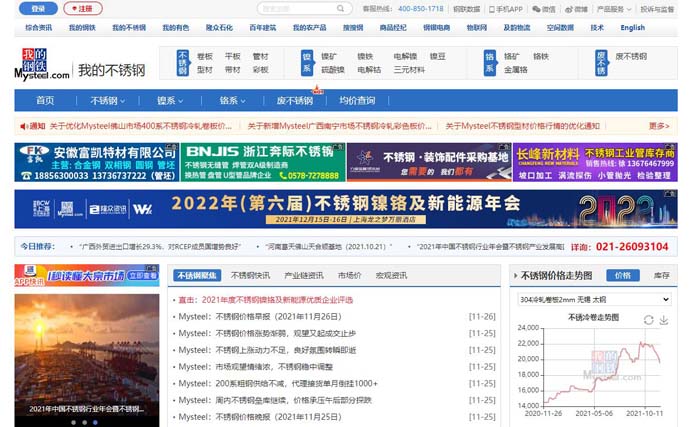
Task: Select the first carousel dot
Action: (73, 423)
